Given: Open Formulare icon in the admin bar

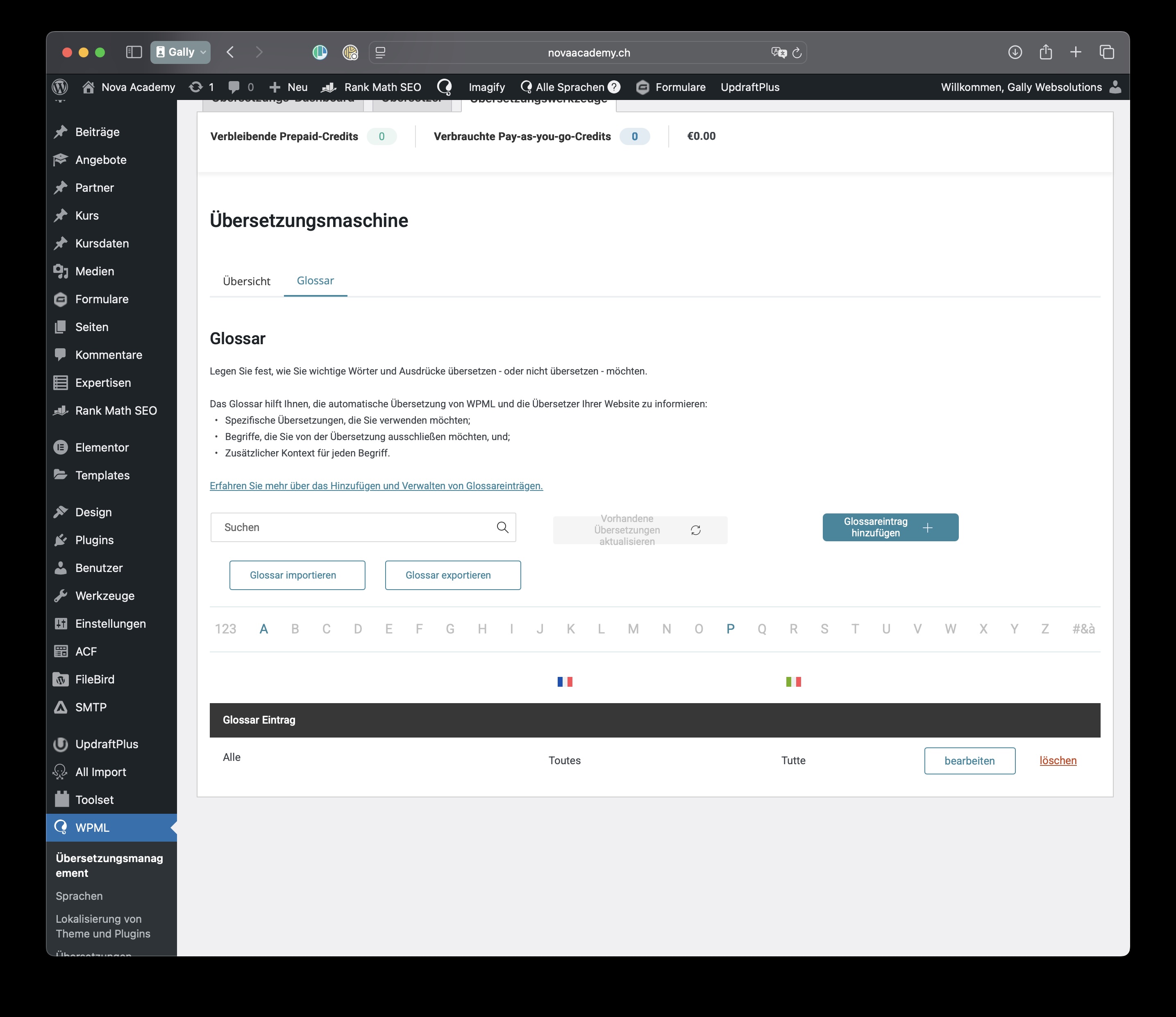Looking at the screenshot, I should coord(642,87).
